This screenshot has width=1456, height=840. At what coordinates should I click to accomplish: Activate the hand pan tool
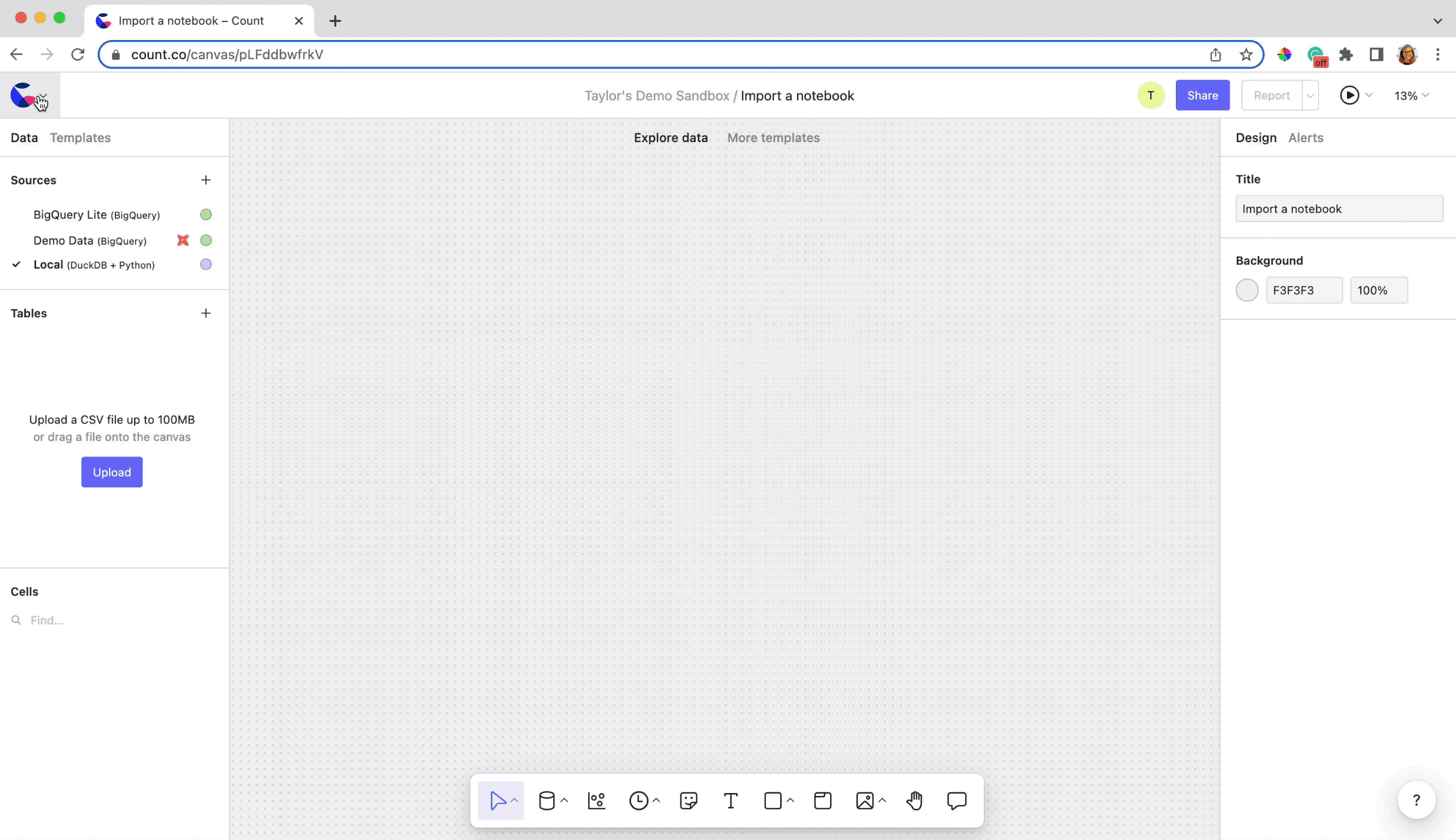tap(914, 801)
